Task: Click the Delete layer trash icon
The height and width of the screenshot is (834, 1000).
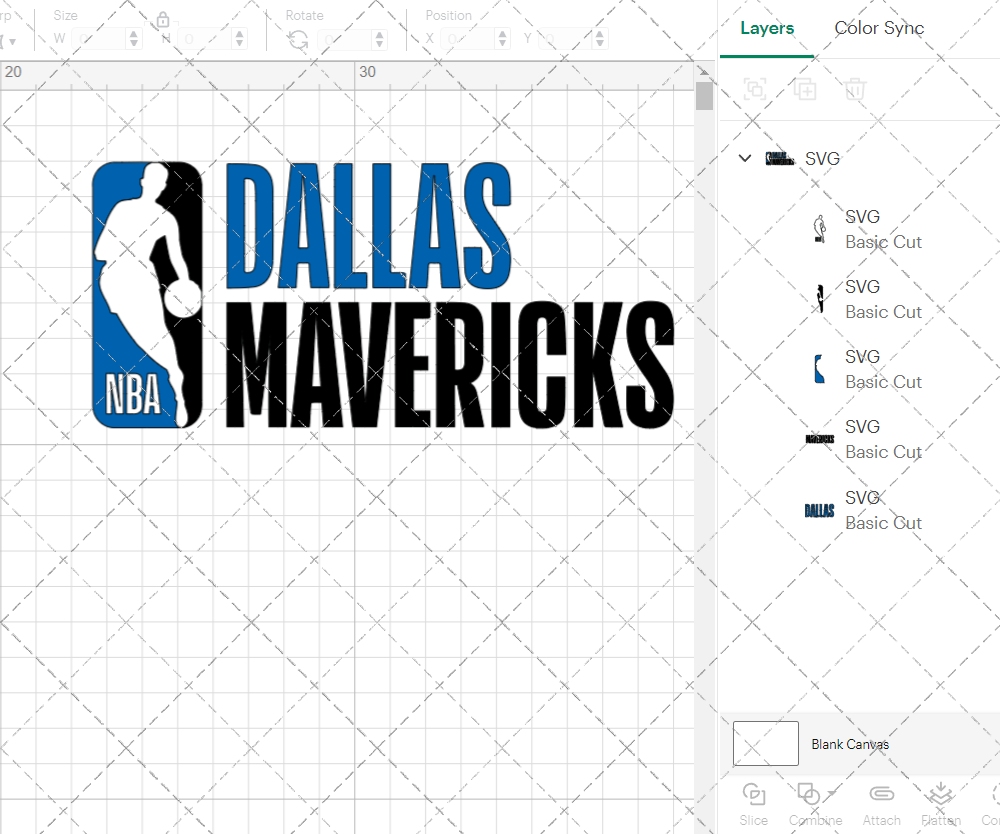Action: 855,89
